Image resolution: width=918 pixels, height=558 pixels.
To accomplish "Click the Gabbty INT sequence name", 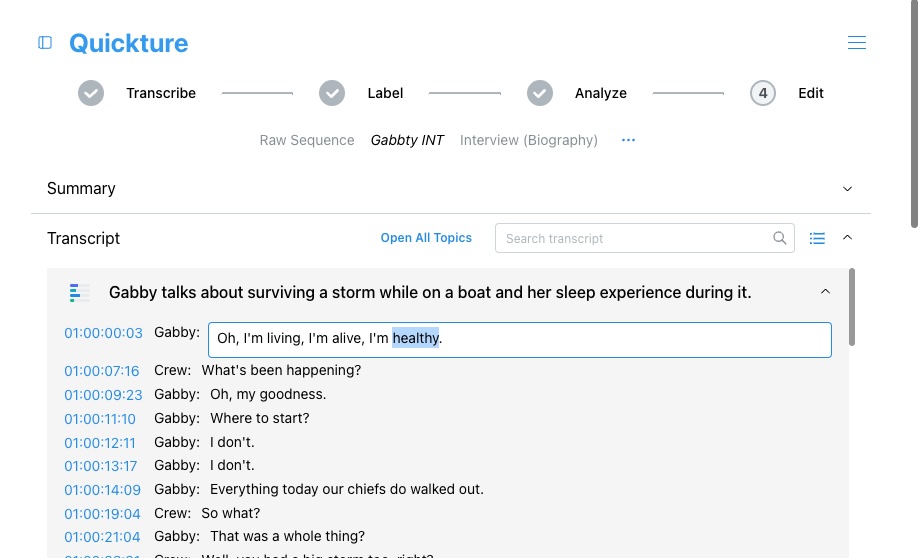I will (407, 141).
